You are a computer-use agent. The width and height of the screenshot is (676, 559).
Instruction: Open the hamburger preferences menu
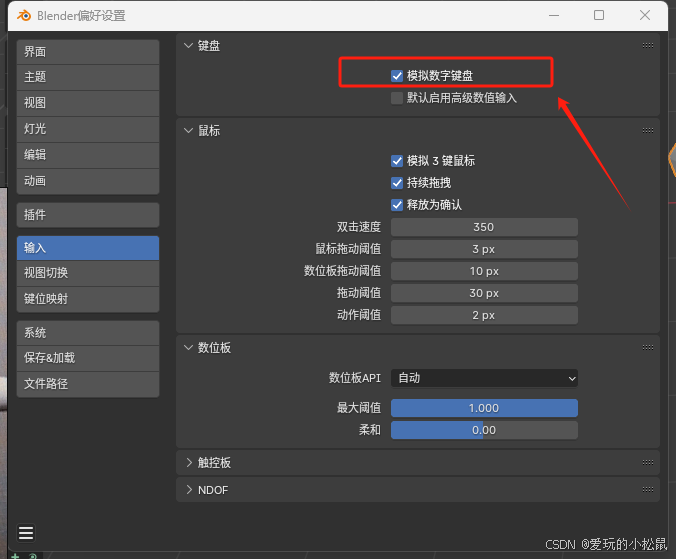point(26,533)
